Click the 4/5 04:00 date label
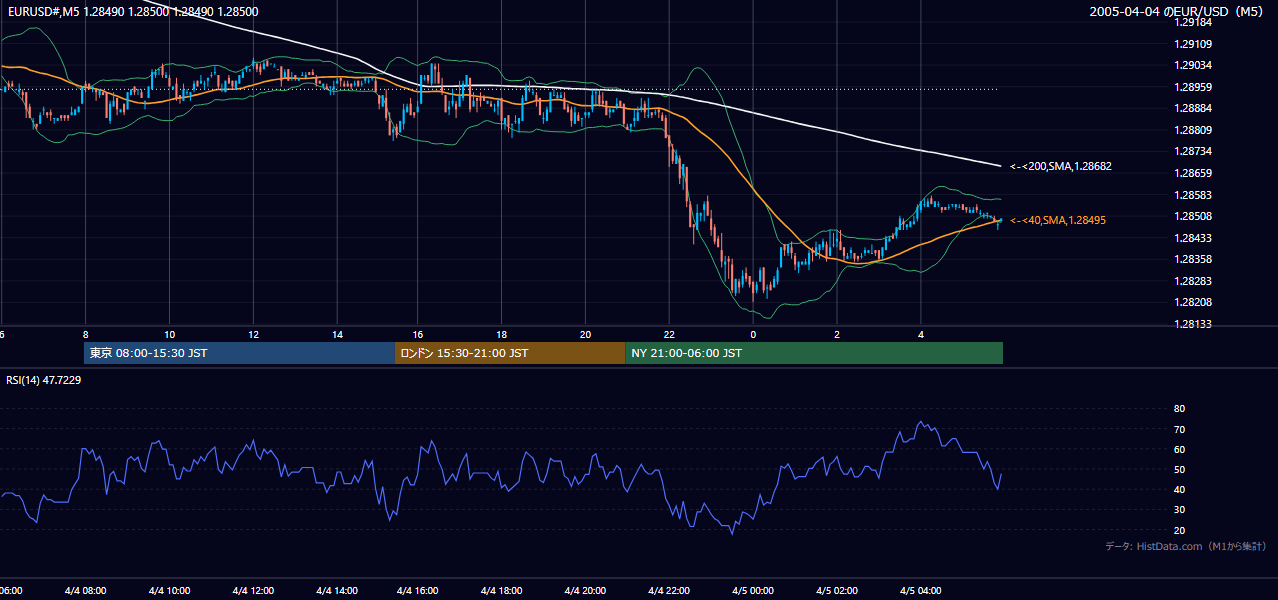The width and height of the screenshot is (1278, 600). coord(921,591)
